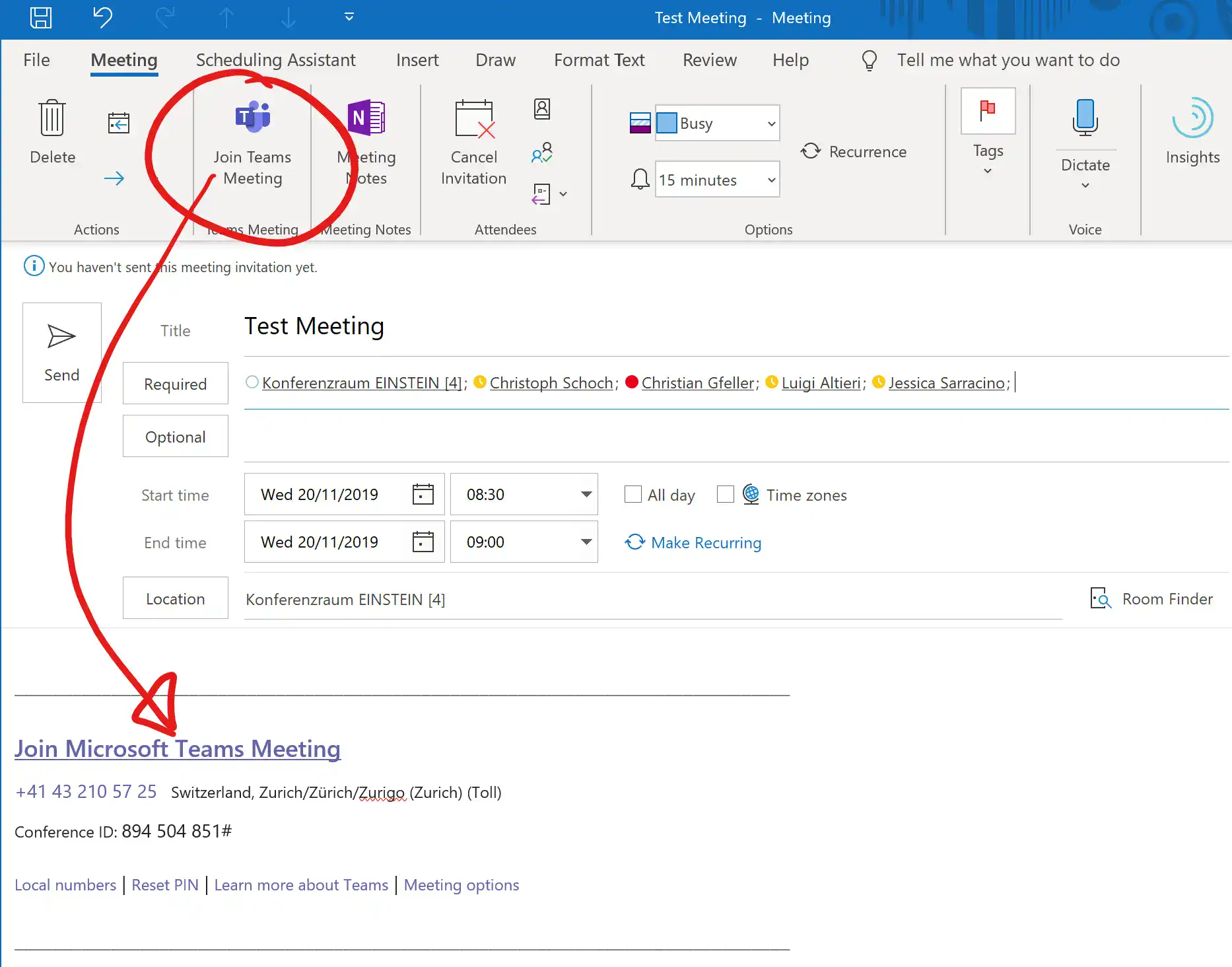This screenshot has width=1232, height=967.
Task: Click the Redo arrow icon
Action: point(164,18)
